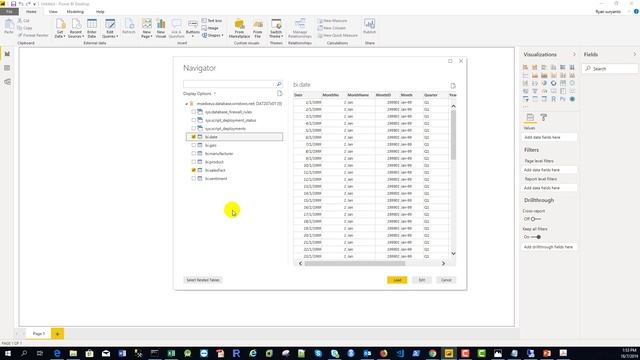640x360 pixels.
Task: Click the Paste icon in Clipboard group
Action: tap(9, 27)
